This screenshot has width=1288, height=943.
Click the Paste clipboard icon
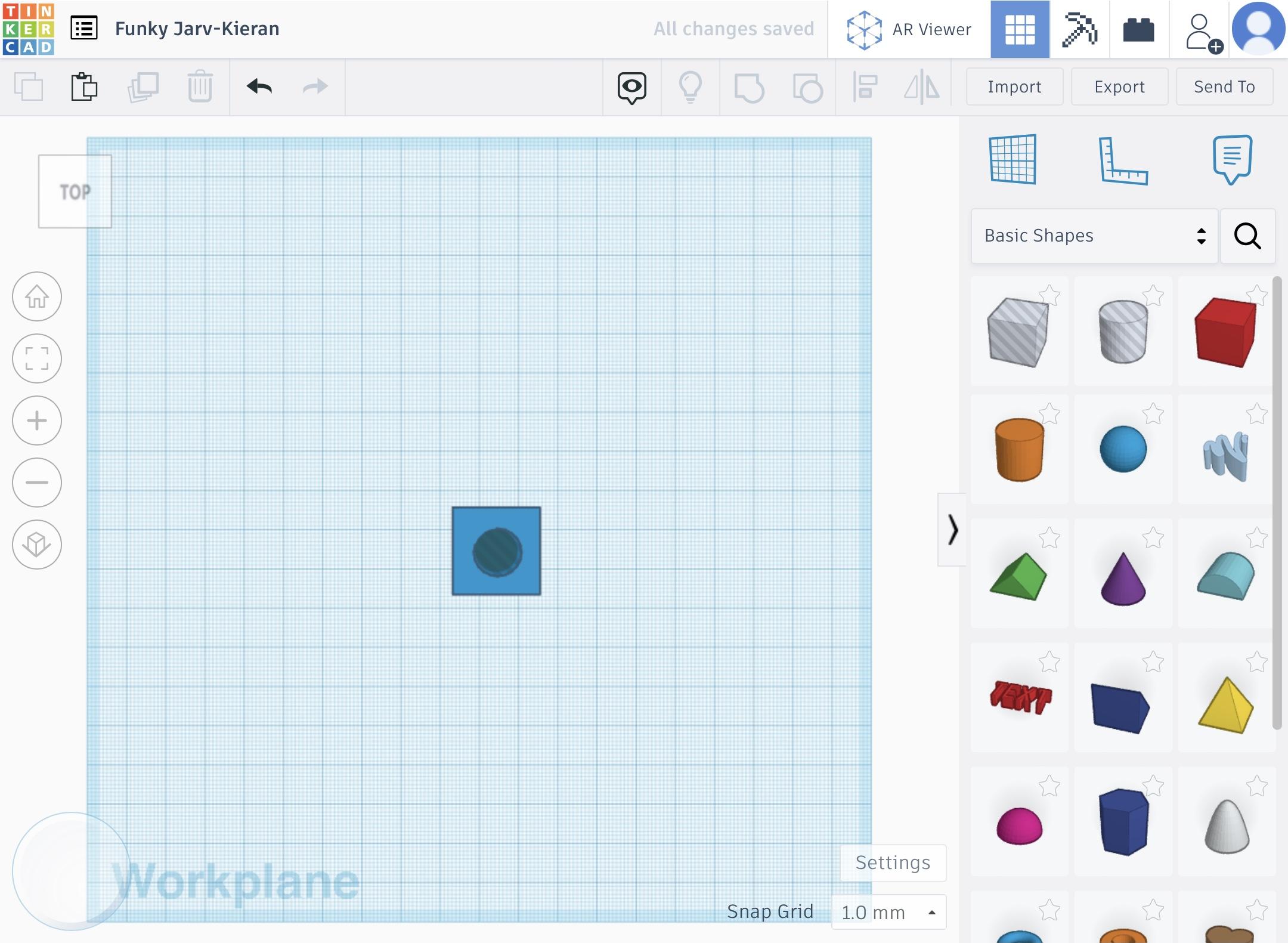tap(84, 87)
